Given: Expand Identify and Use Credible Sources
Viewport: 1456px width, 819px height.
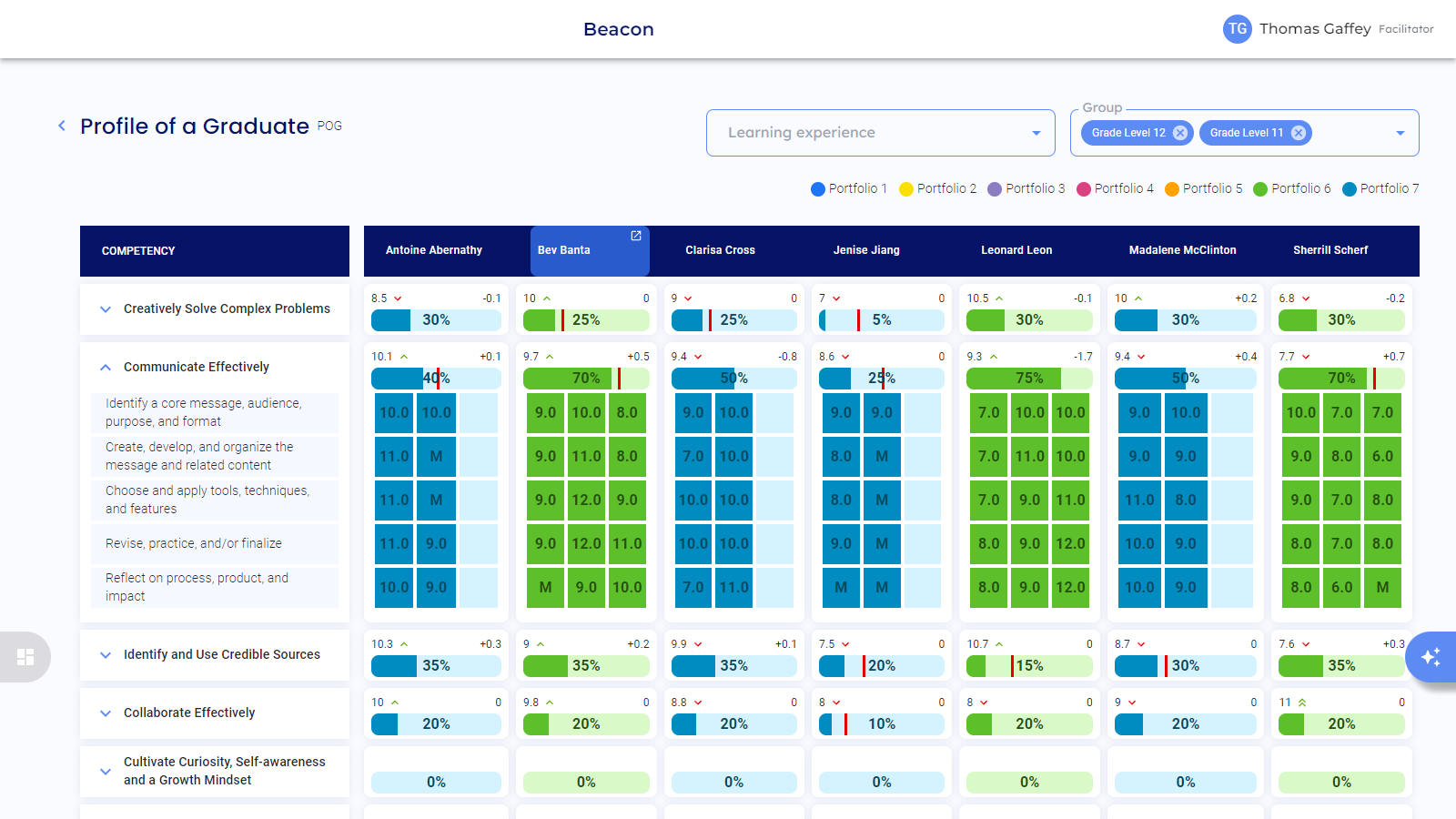Looking at the screenshot, I should (x=106, y=655).
